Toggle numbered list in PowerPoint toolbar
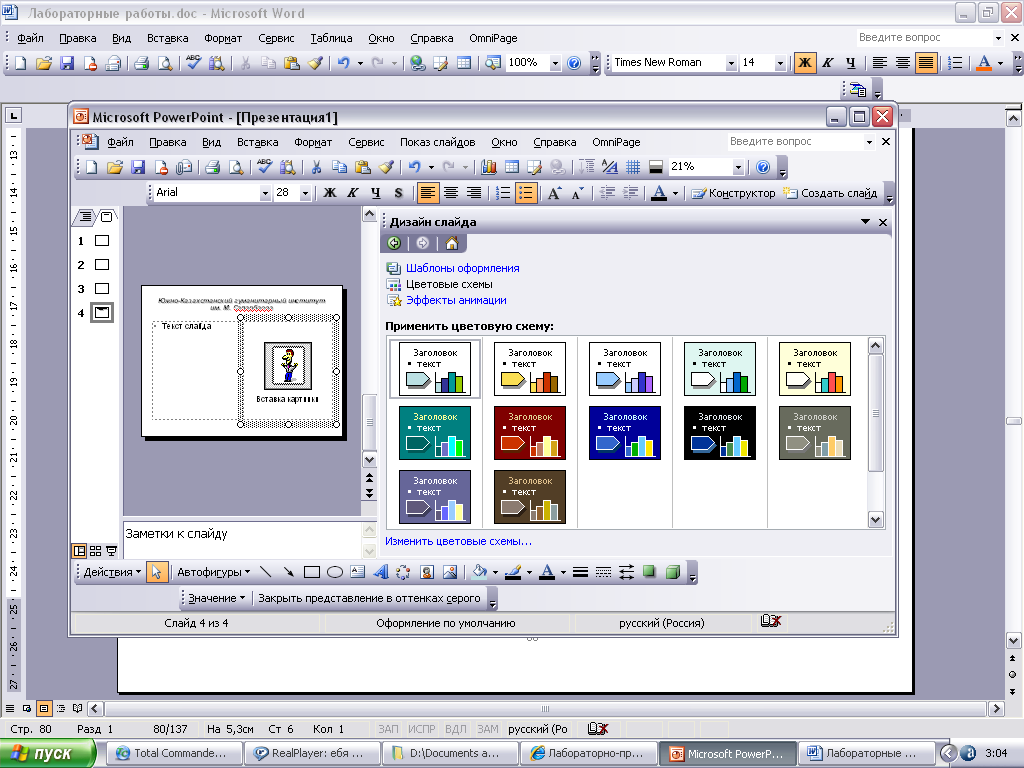This screenshot has width=1024, height=768. [x=503, y=193]
